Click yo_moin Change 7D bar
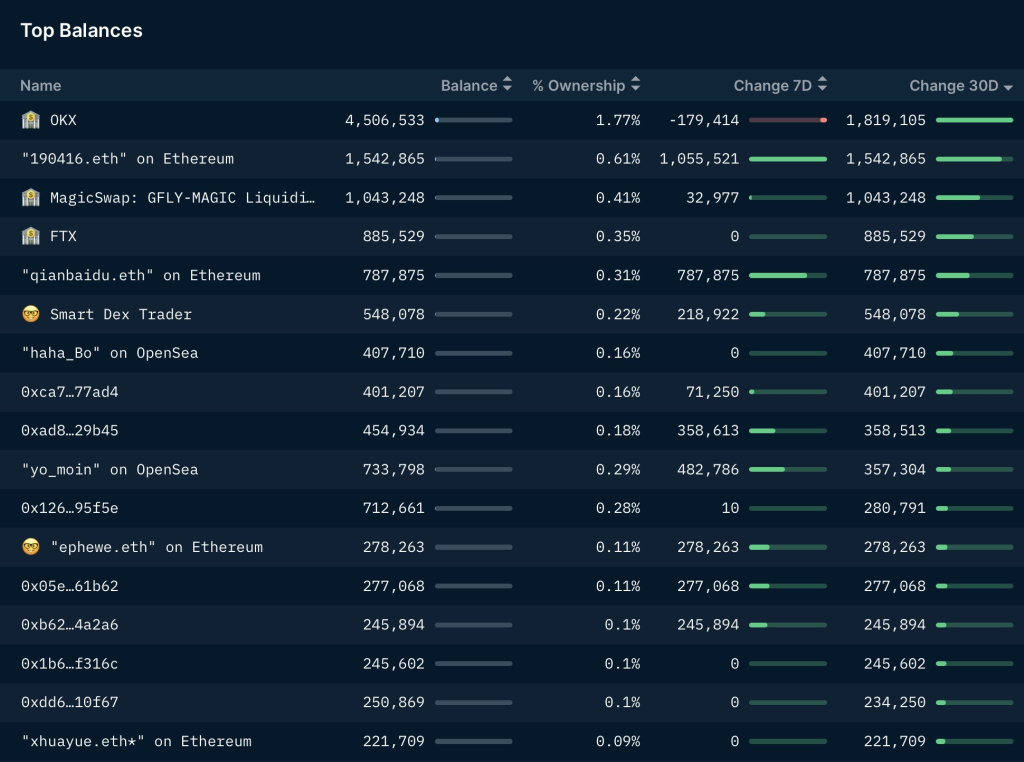Image resolution: width=1024 pixels, height=762 pixels. tap(788, 469)
